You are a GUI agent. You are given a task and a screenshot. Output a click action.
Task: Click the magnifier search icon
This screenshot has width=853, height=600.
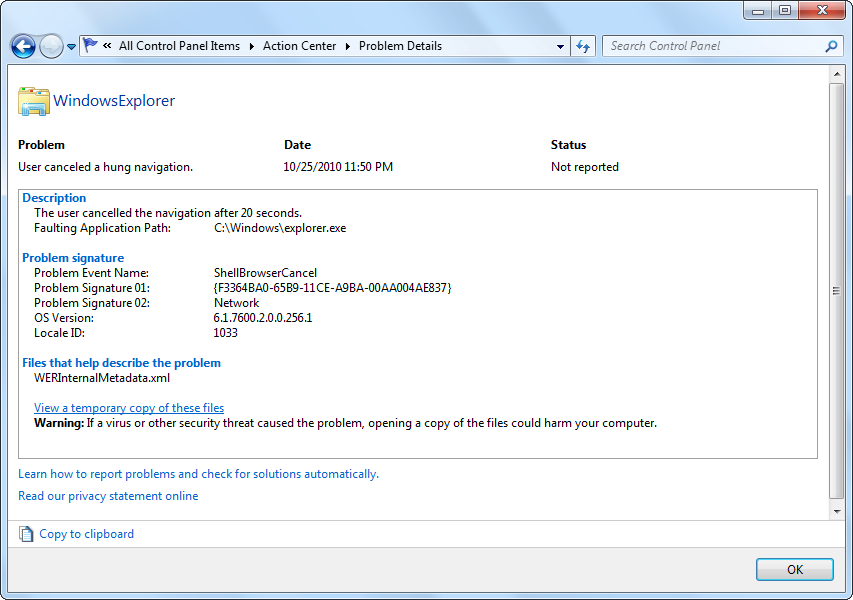pyautogui.click(x=831, y=46)
